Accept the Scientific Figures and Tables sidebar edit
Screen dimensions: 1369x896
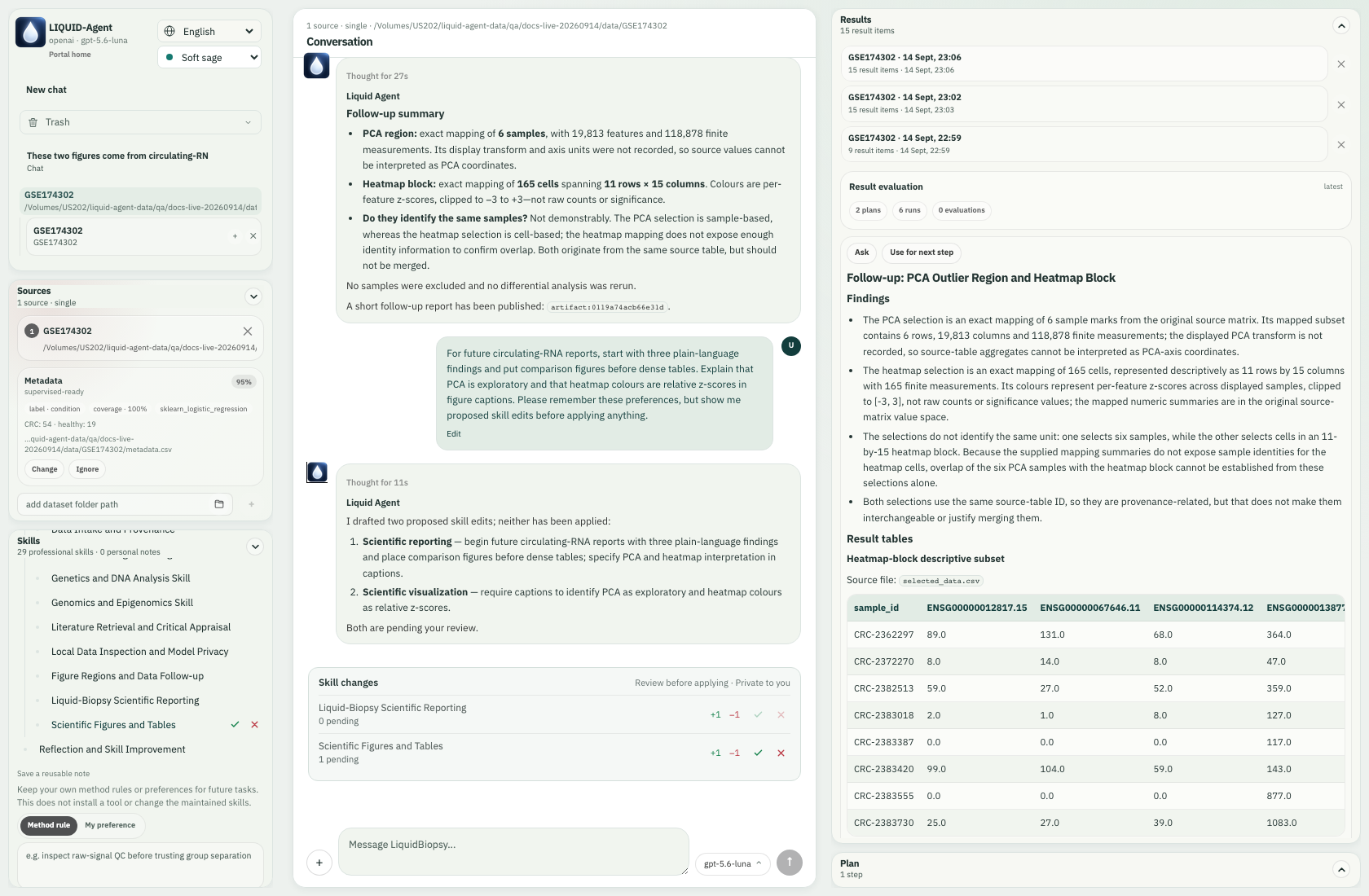[x=235, y=724]
